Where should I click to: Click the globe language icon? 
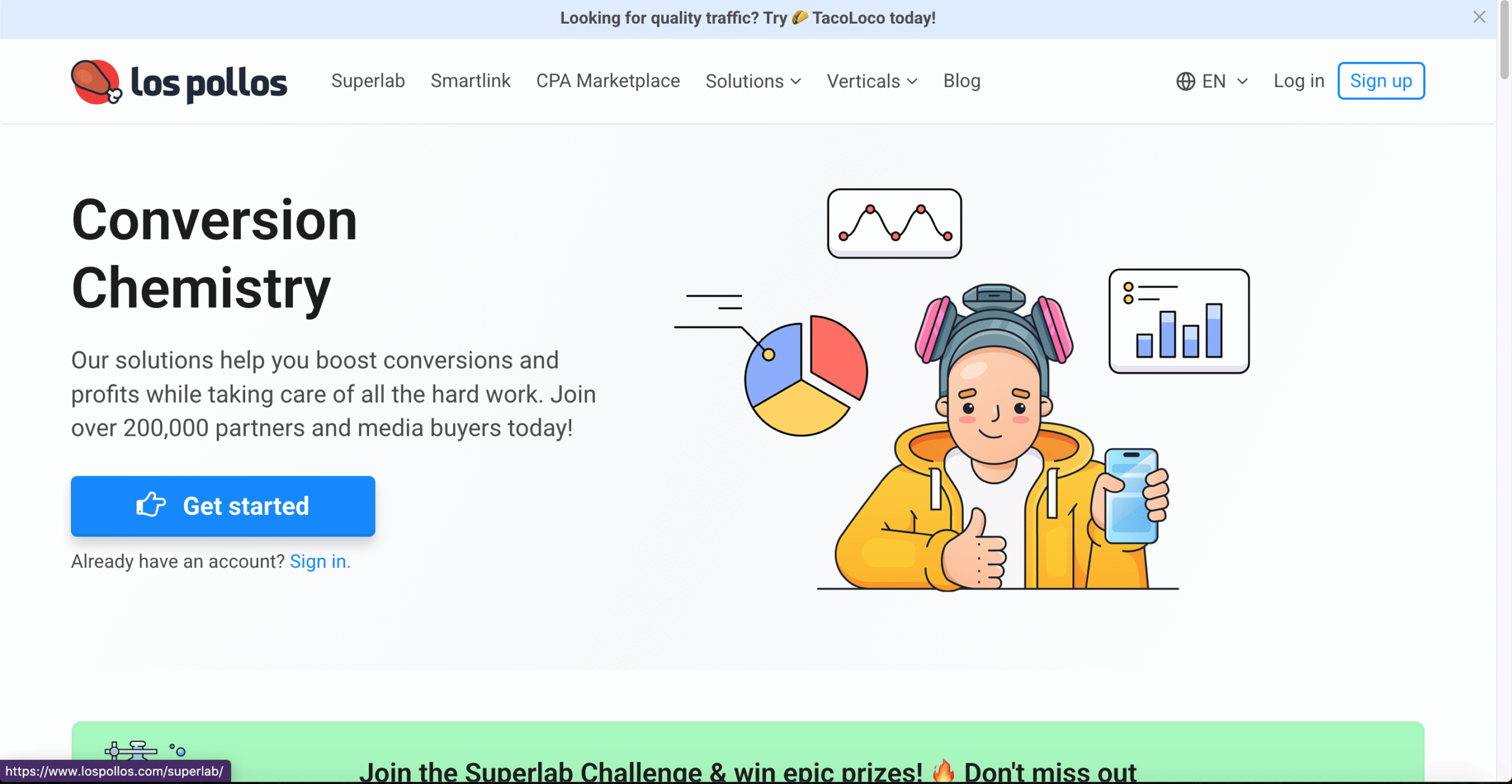click(x=1185, y=81)
